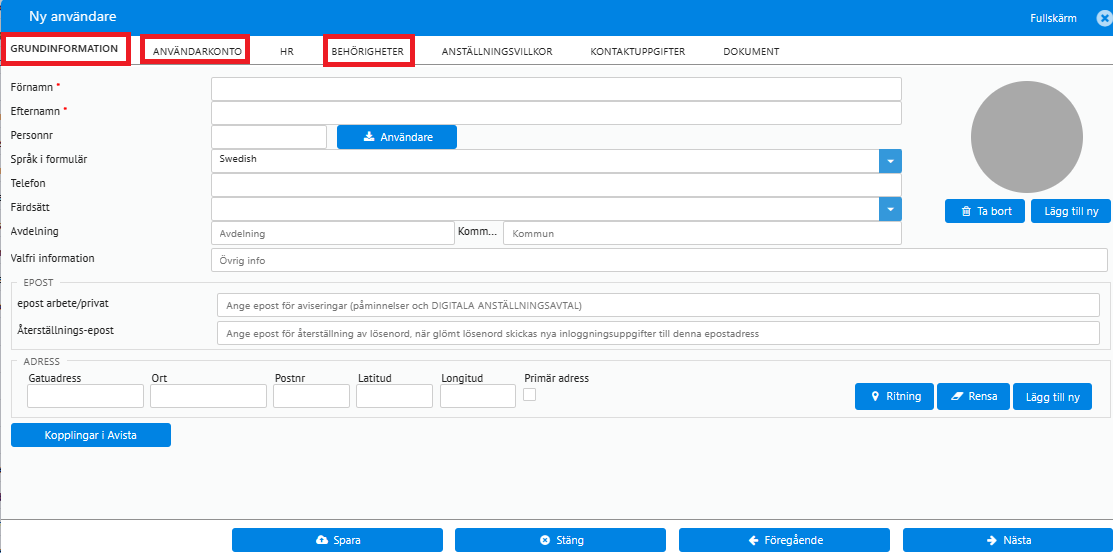
Task: Go to the BEHÖRIGHETER tab
Action: point(368,51)
